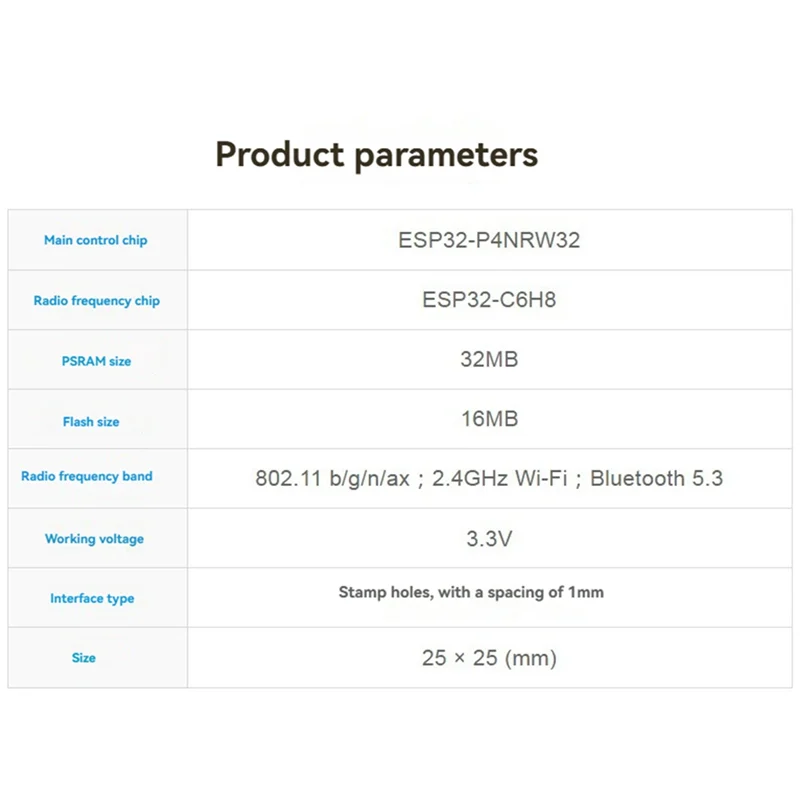This screenshot has height=800, width=800.
Task: Click the ESP32-C6H8 chip value
Action: coord(489,300)
